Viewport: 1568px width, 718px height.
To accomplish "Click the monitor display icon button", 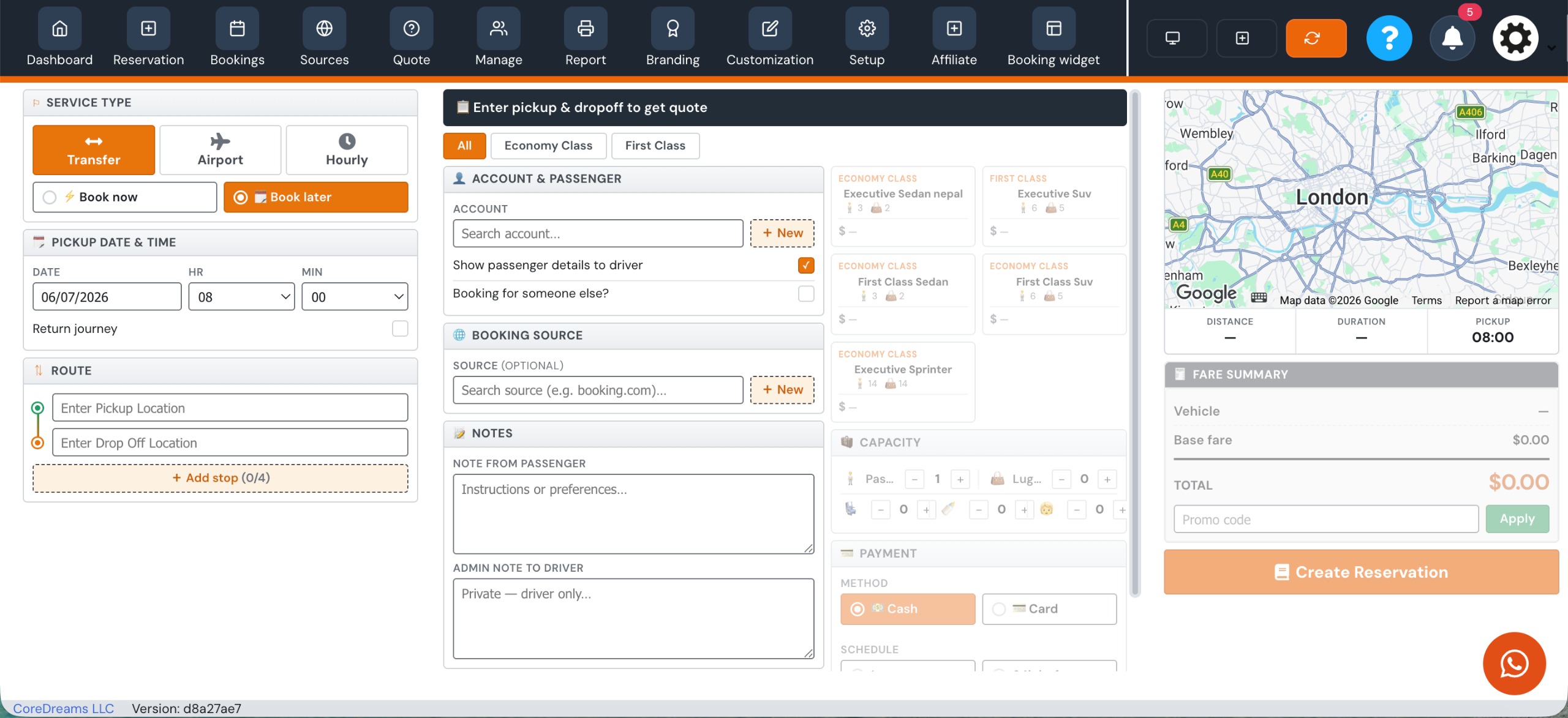I will coord(1177,38).
